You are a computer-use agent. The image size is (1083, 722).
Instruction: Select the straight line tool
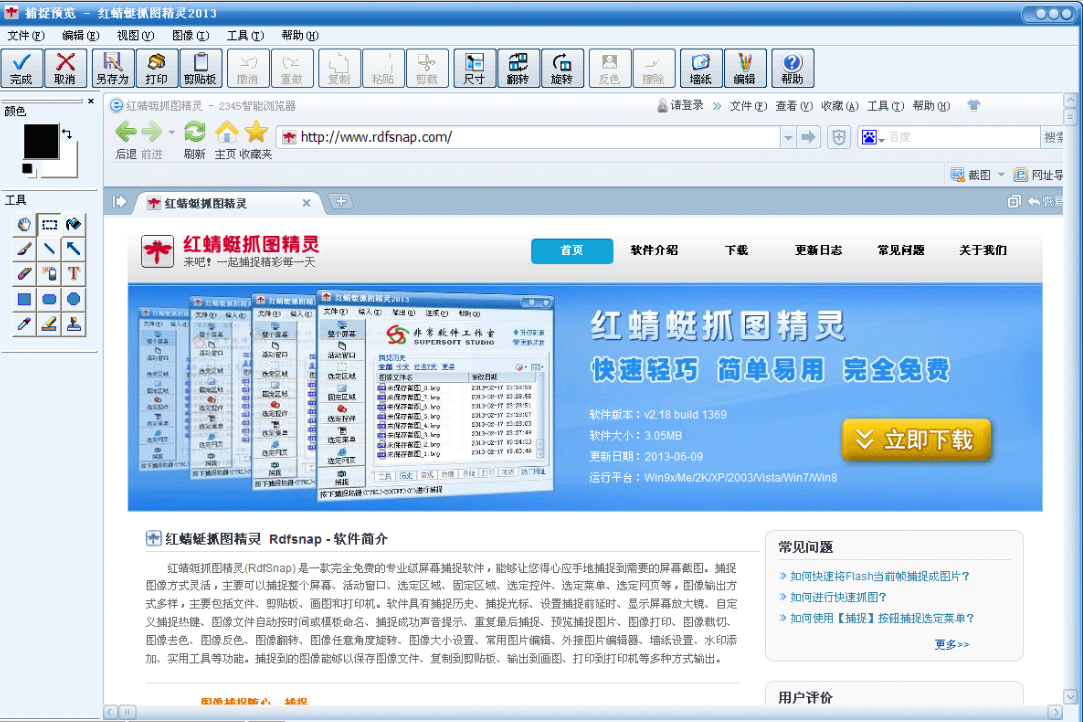[x=49, y=249]
